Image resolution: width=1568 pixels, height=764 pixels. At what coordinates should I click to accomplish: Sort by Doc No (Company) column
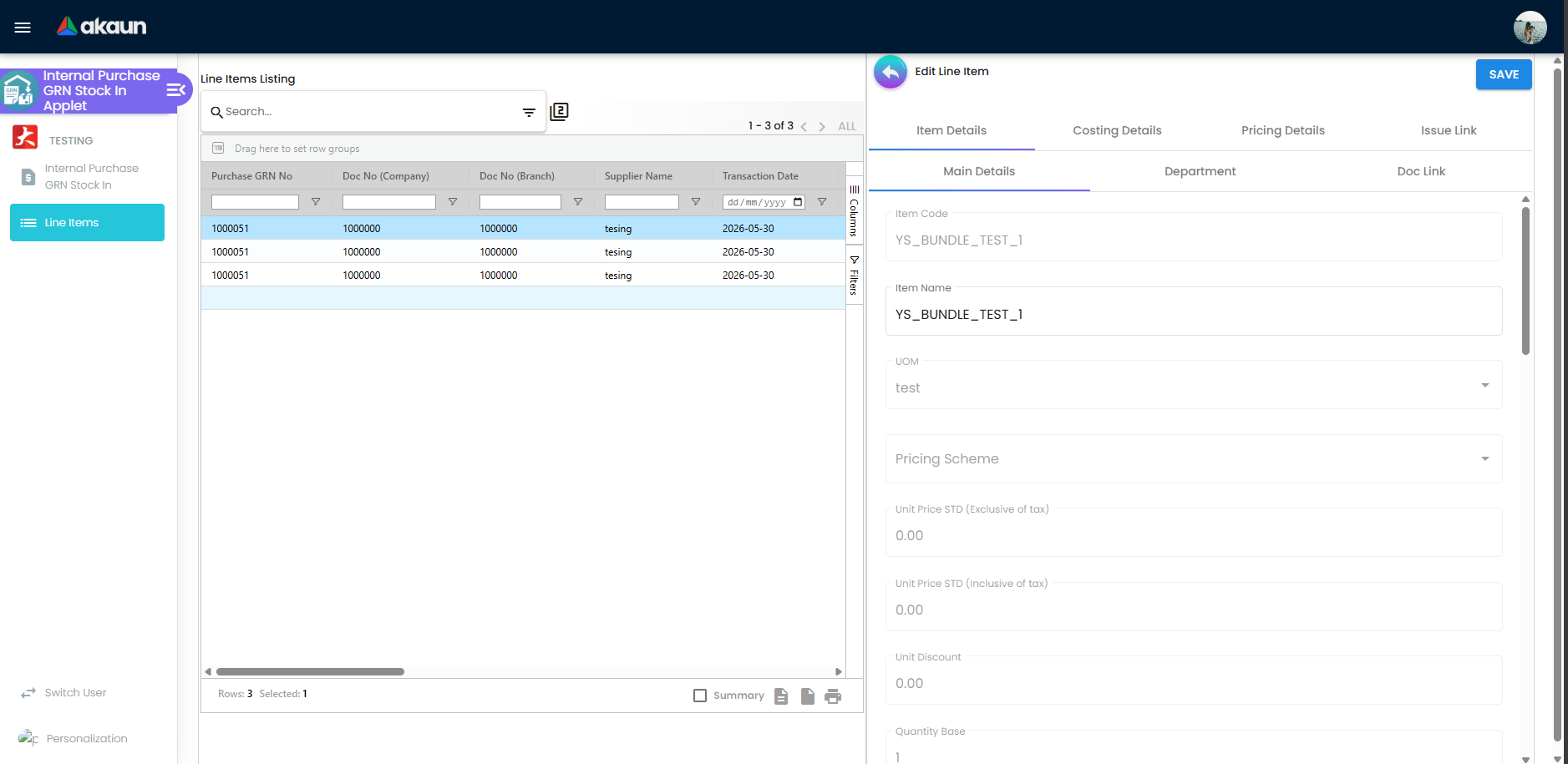pos(386,176)
